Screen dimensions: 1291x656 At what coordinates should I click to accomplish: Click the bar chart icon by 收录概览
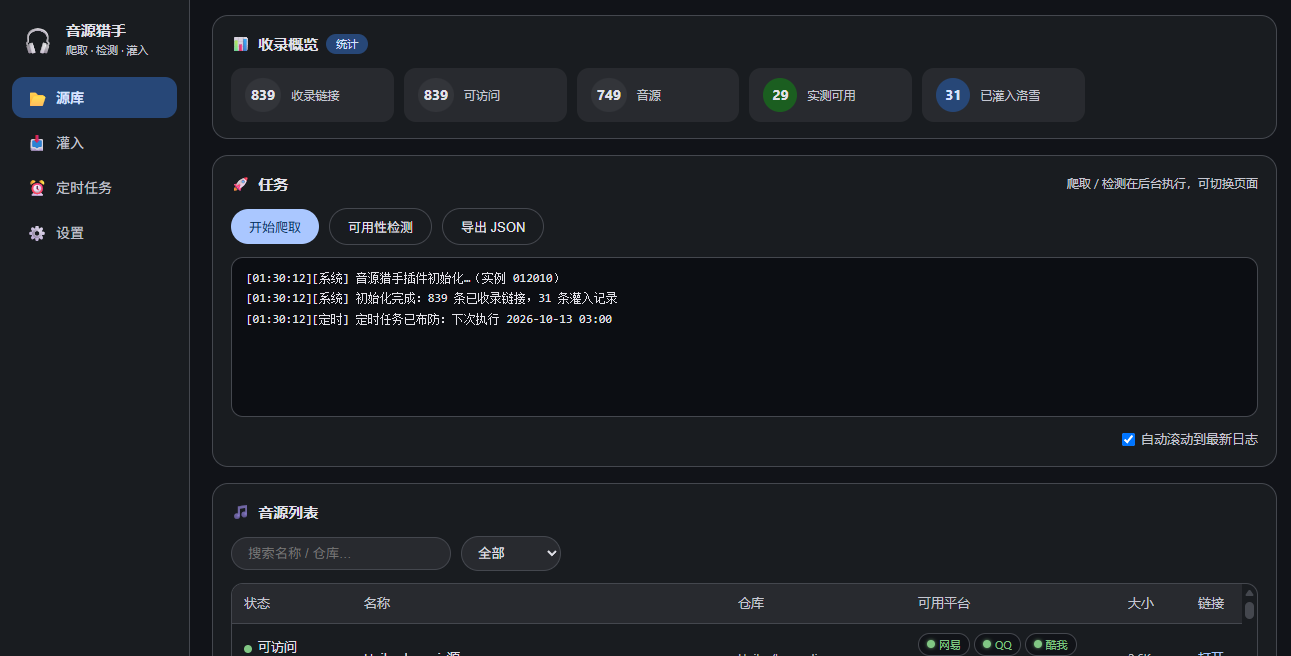tap(240, 44)
